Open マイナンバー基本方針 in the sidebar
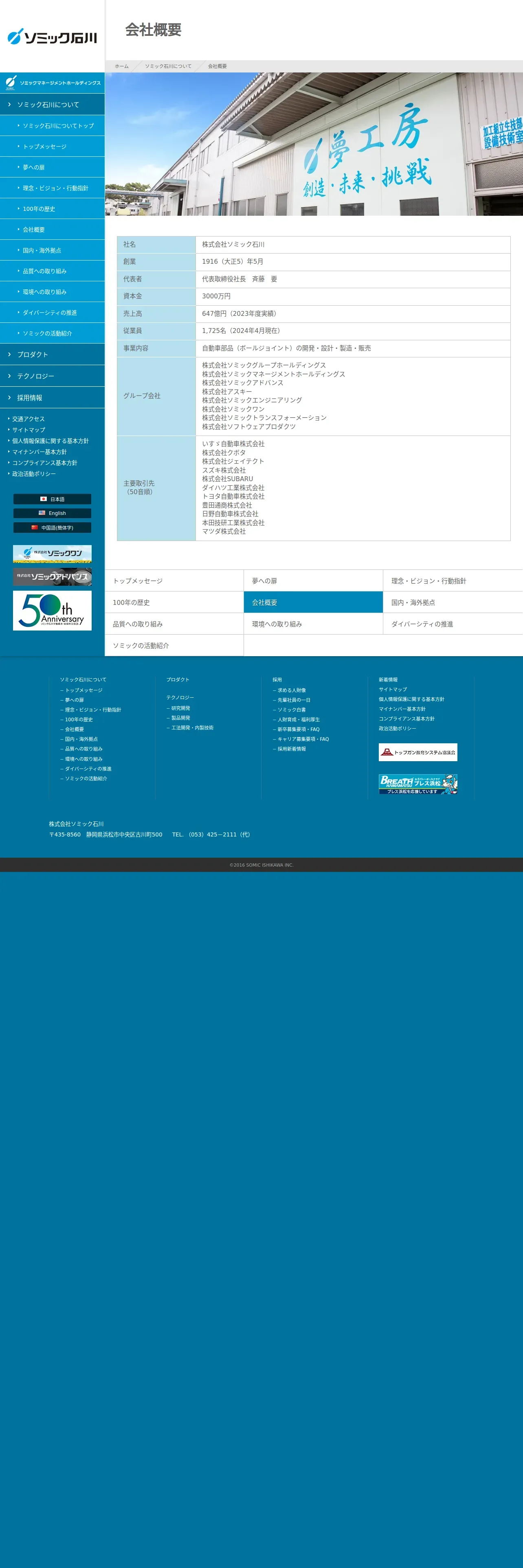 click(39, 452)
